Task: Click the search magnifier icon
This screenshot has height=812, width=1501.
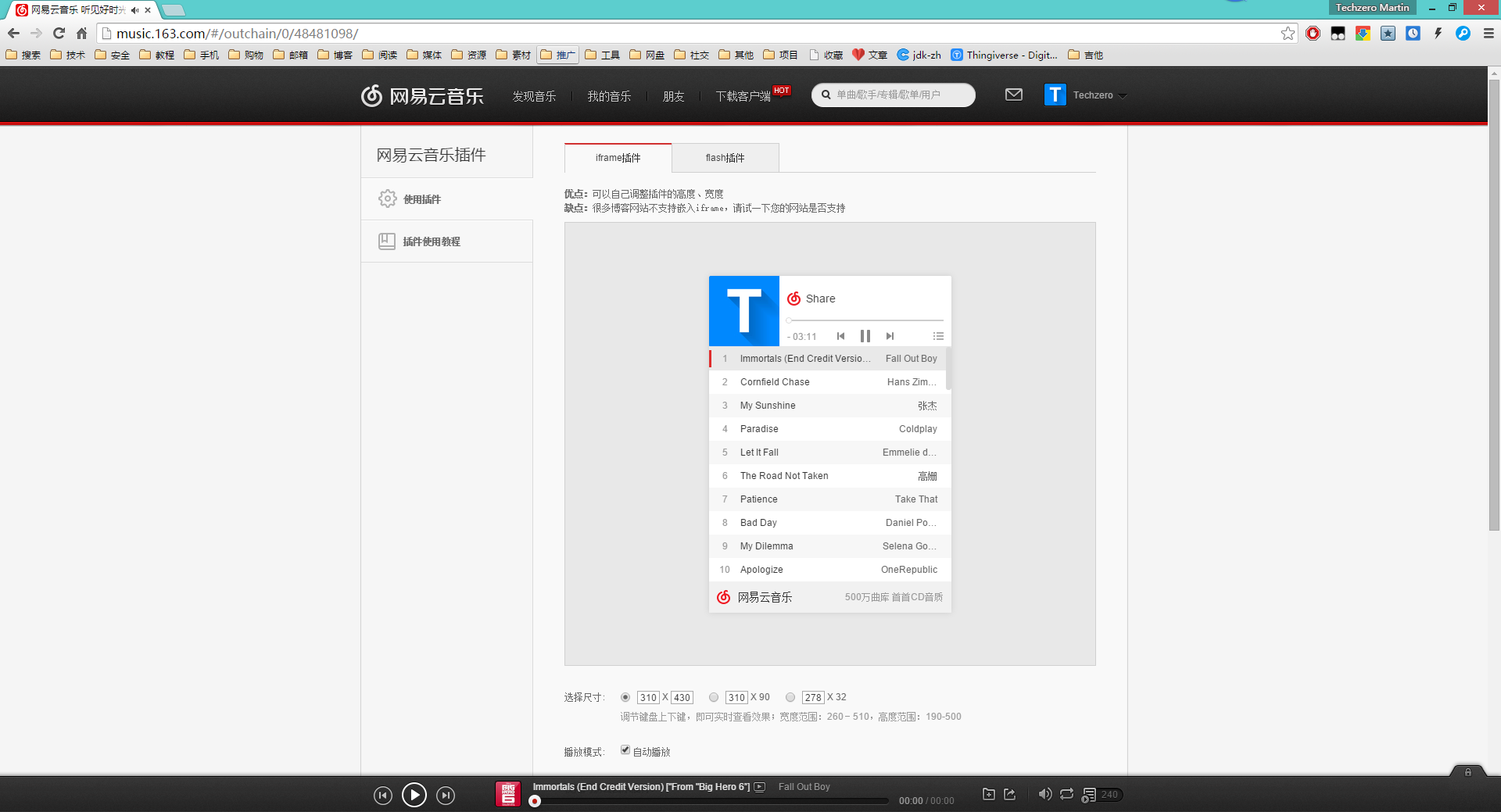Action: click(826, 95)
